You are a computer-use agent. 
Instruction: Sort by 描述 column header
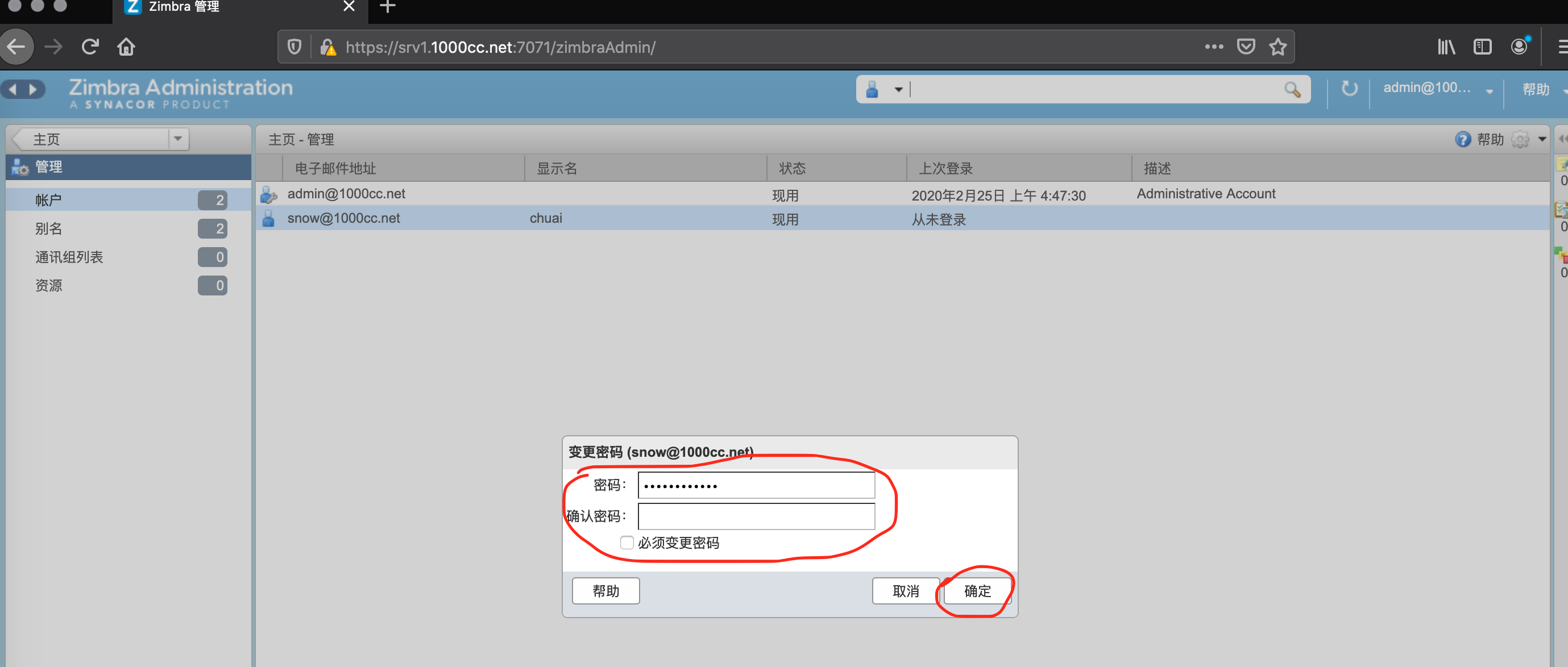(x=1340, y=168)
